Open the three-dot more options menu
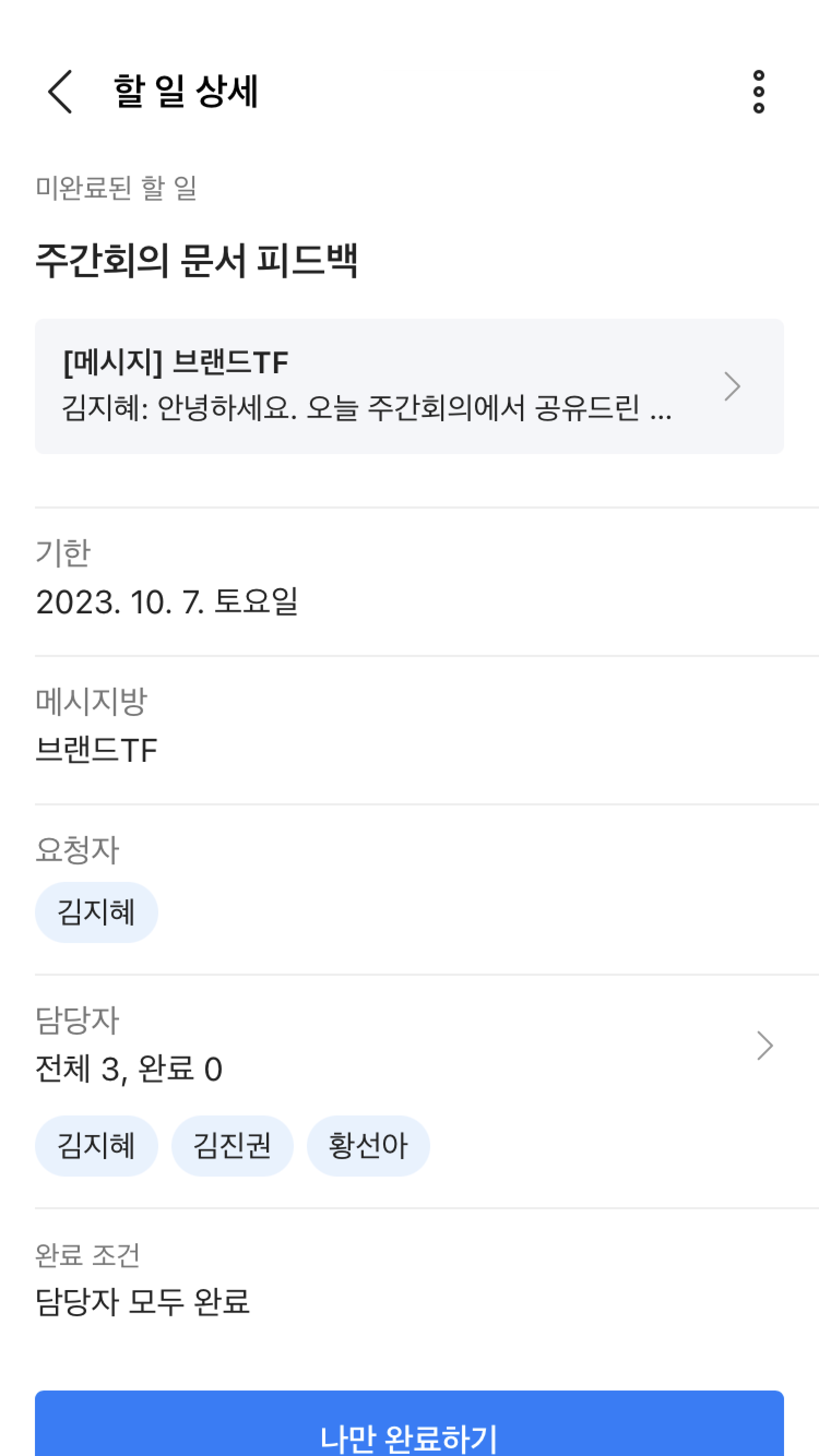 coord(758,92)
